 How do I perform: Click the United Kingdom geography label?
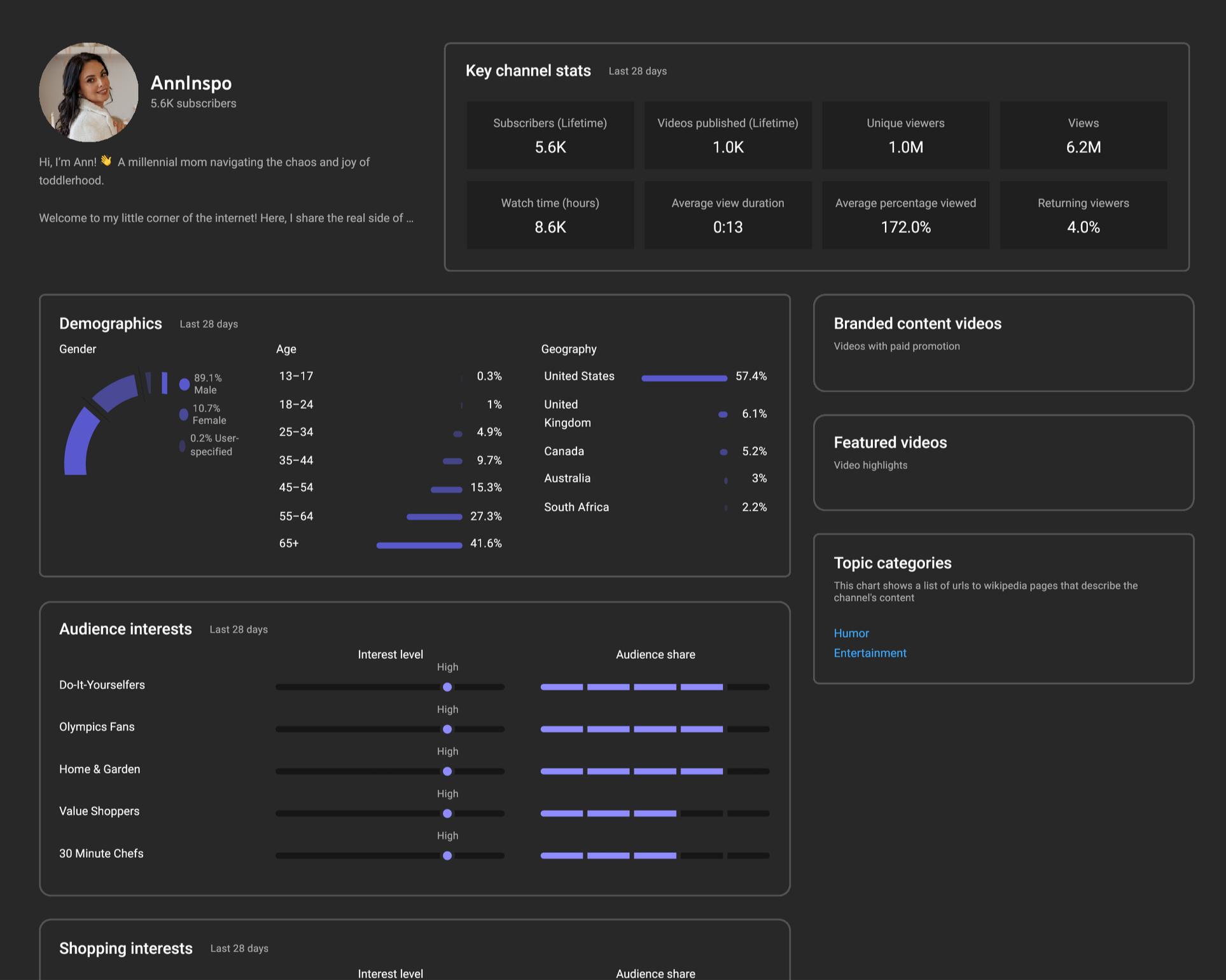568,413
